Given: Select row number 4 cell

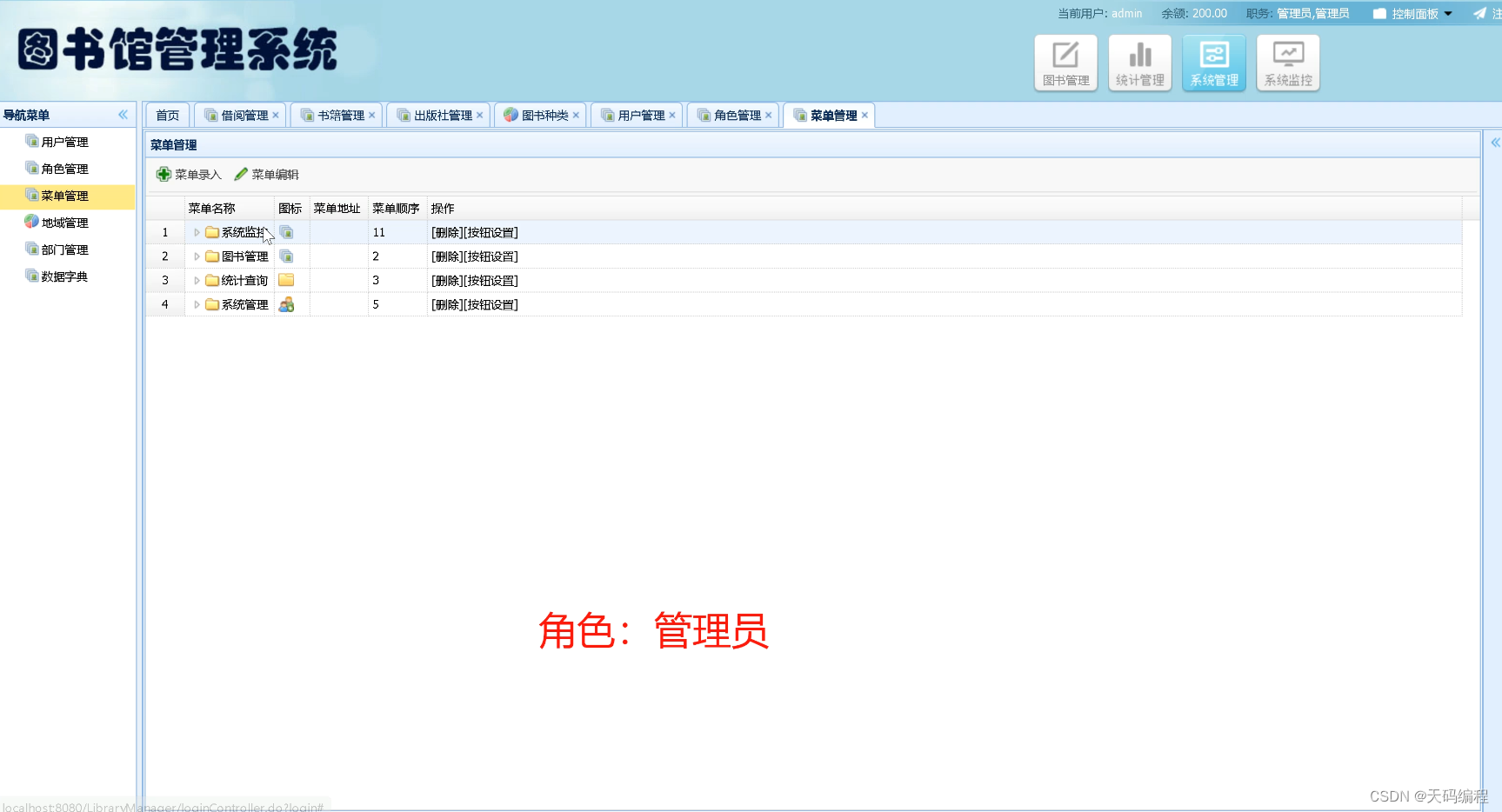Looking at the screenshot, I should [x=165, y=304].
